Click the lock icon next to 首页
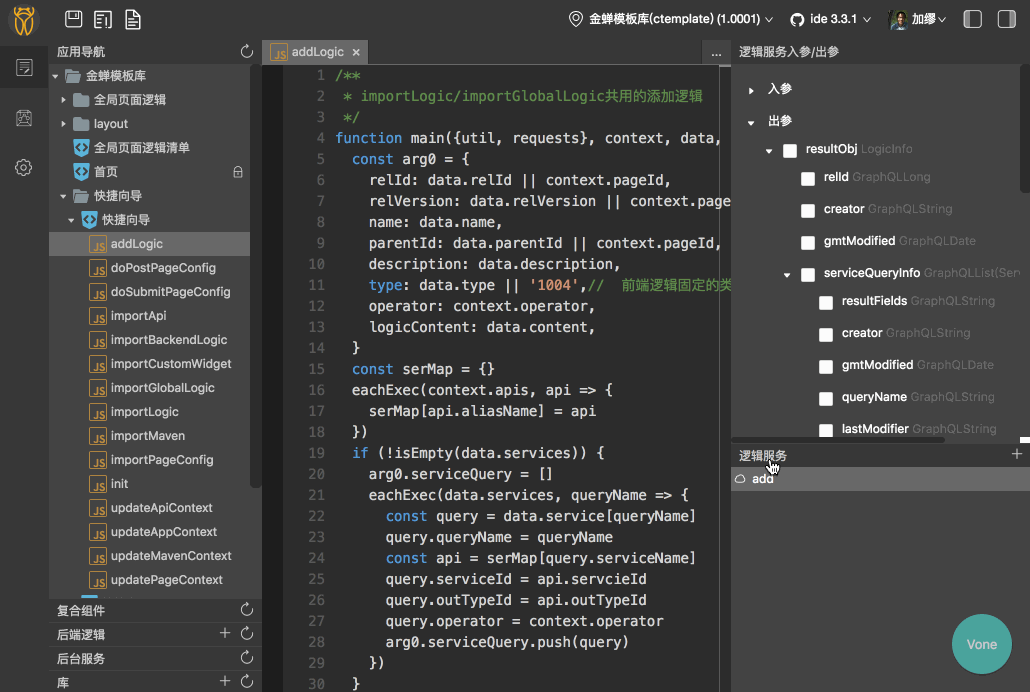1030x692 pixels. (x=238, y=172)
